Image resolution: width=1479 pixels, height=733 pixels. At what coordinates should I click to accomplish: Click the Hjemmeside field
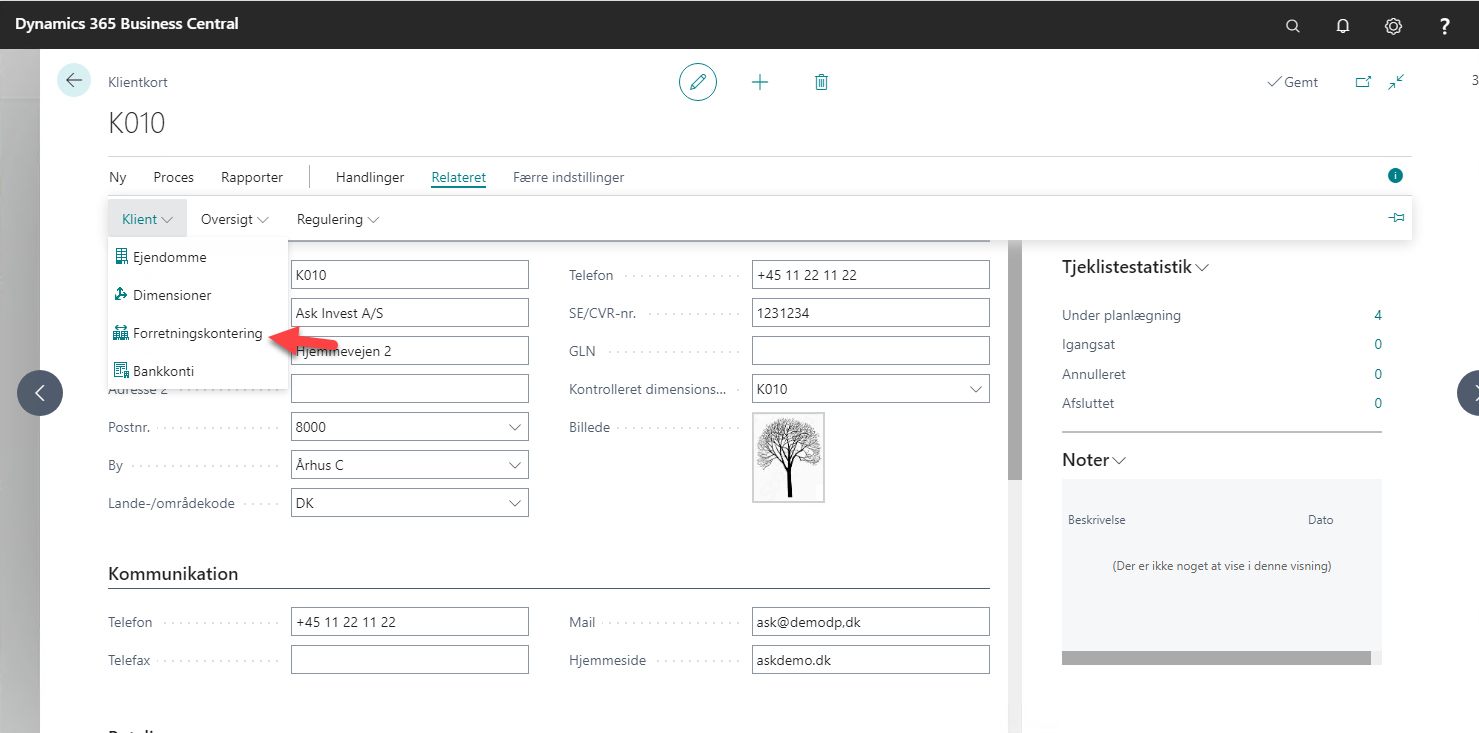(871, 660)
